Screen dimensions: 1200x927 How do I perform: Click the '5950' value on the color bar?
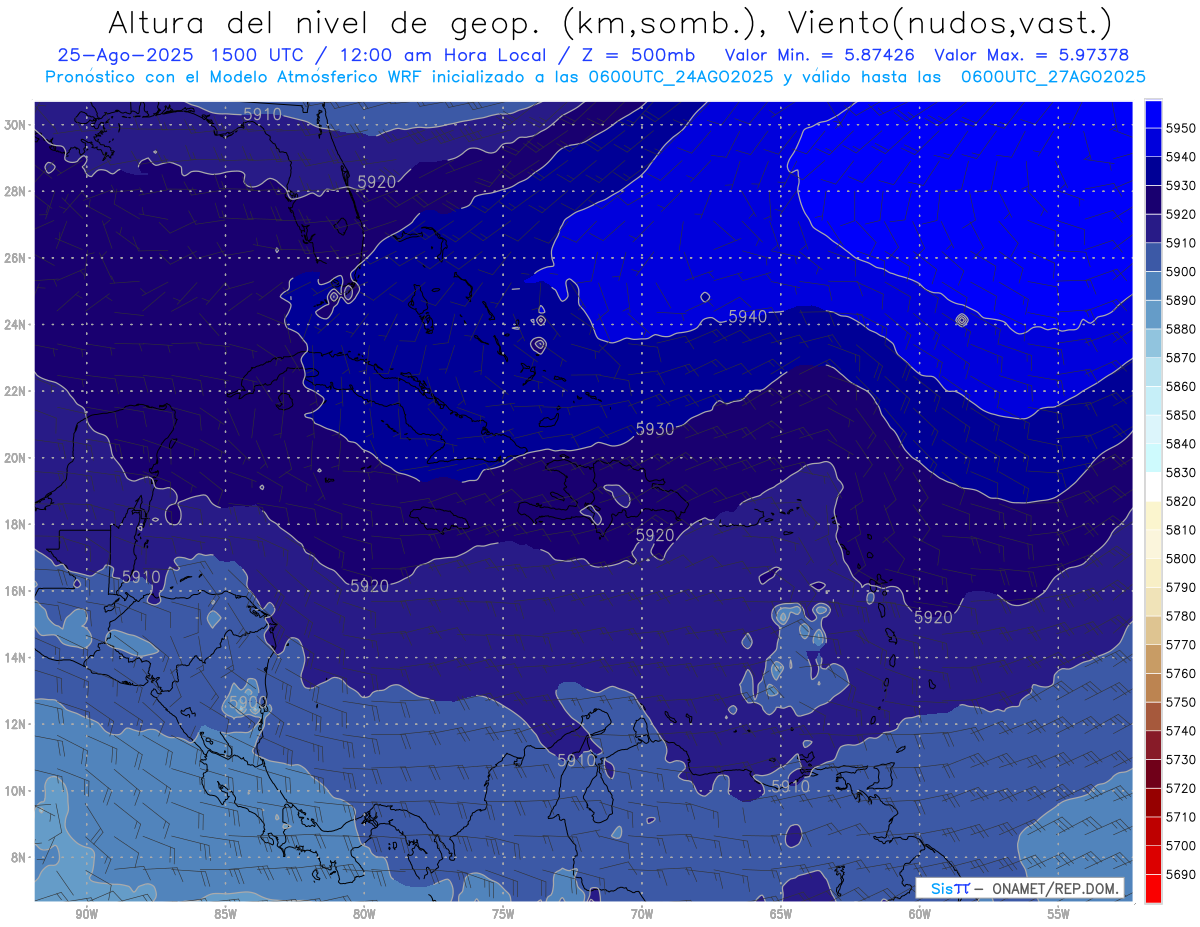[1180, 129]
